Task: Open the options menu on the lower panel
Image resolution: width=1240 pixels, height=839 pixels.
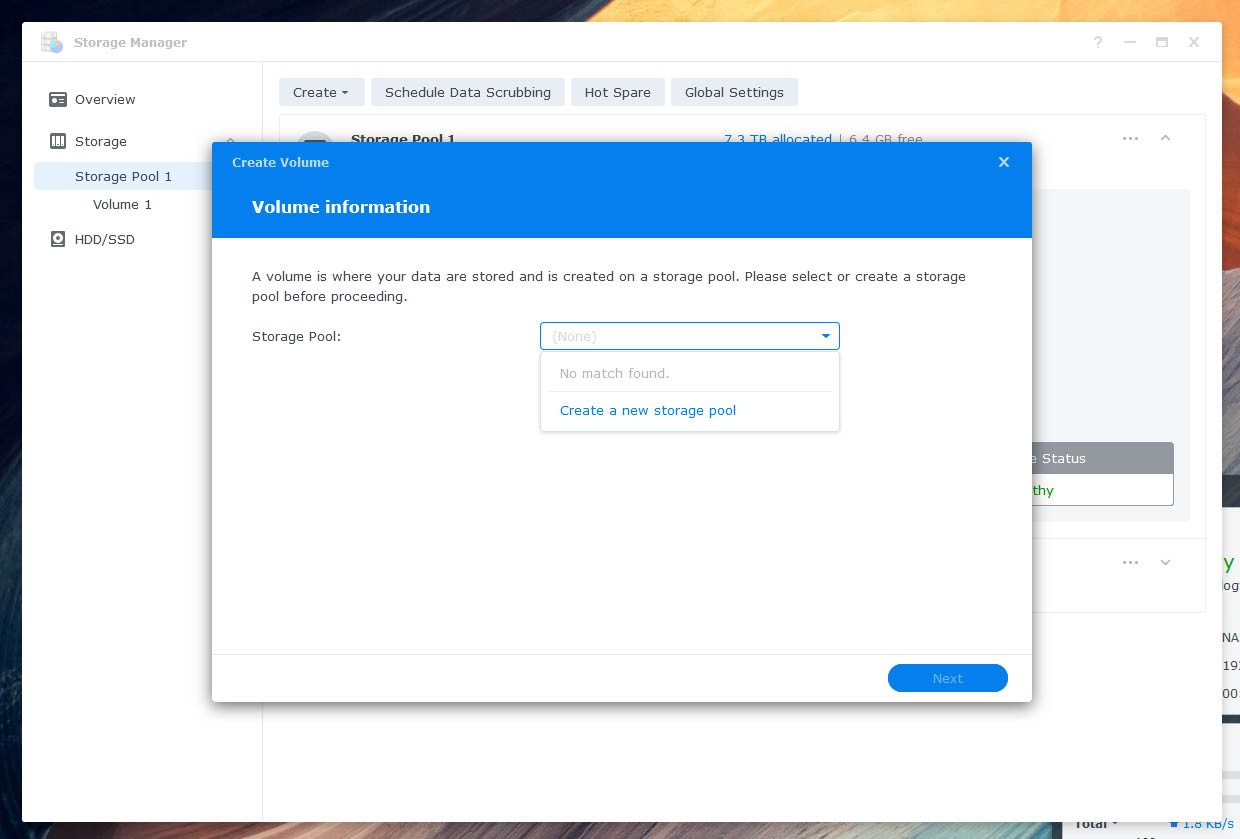Action: click(1130, 562)
